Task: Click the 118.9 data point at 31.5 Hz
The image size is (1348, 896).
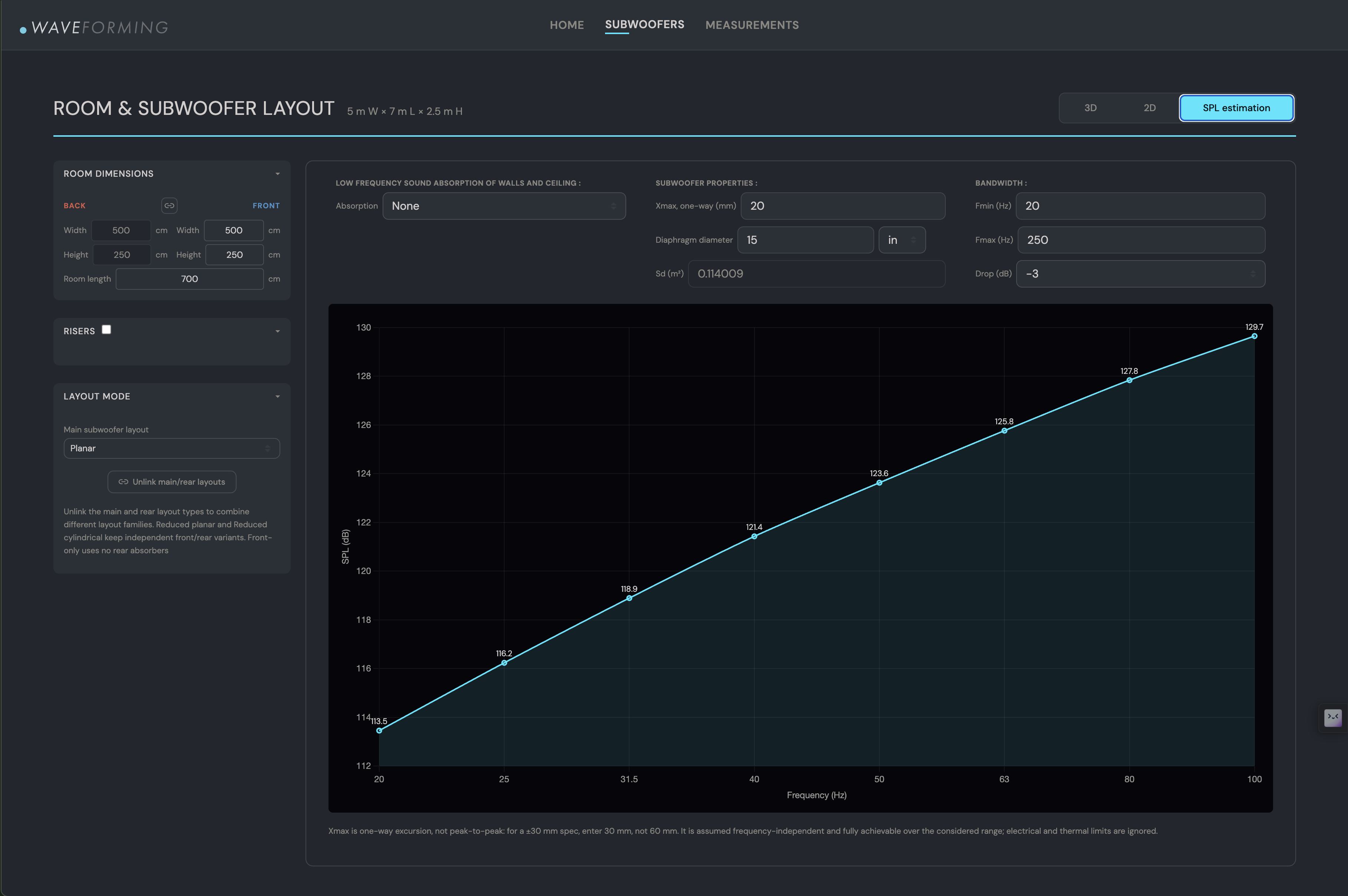Action: pyautogui.click(x=629, y=598)
